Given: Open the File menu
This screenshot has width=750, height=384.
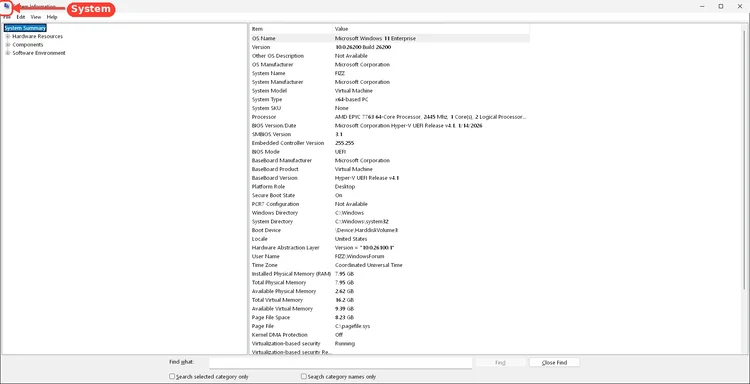Looking at the screenshot, I should [6, 17].
